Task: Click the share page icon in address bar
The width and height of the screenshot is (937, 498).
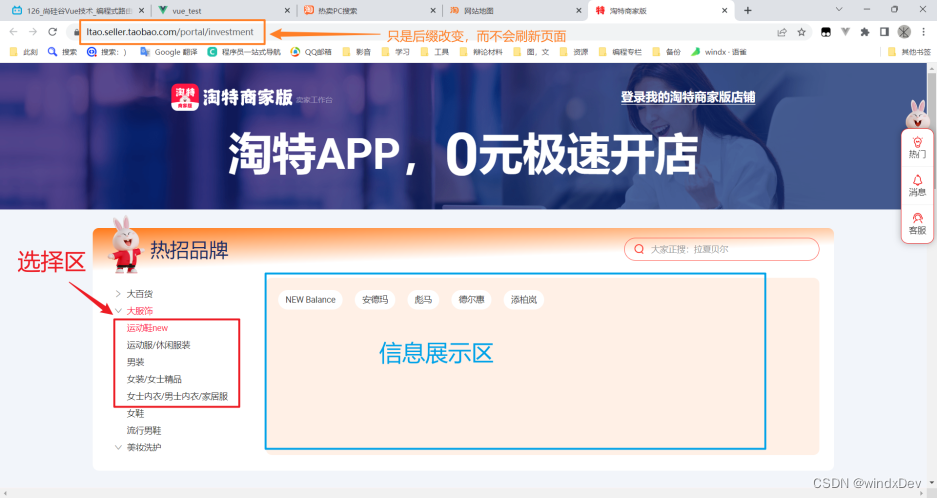Action: pyautogui.click(x=782, y=32)
